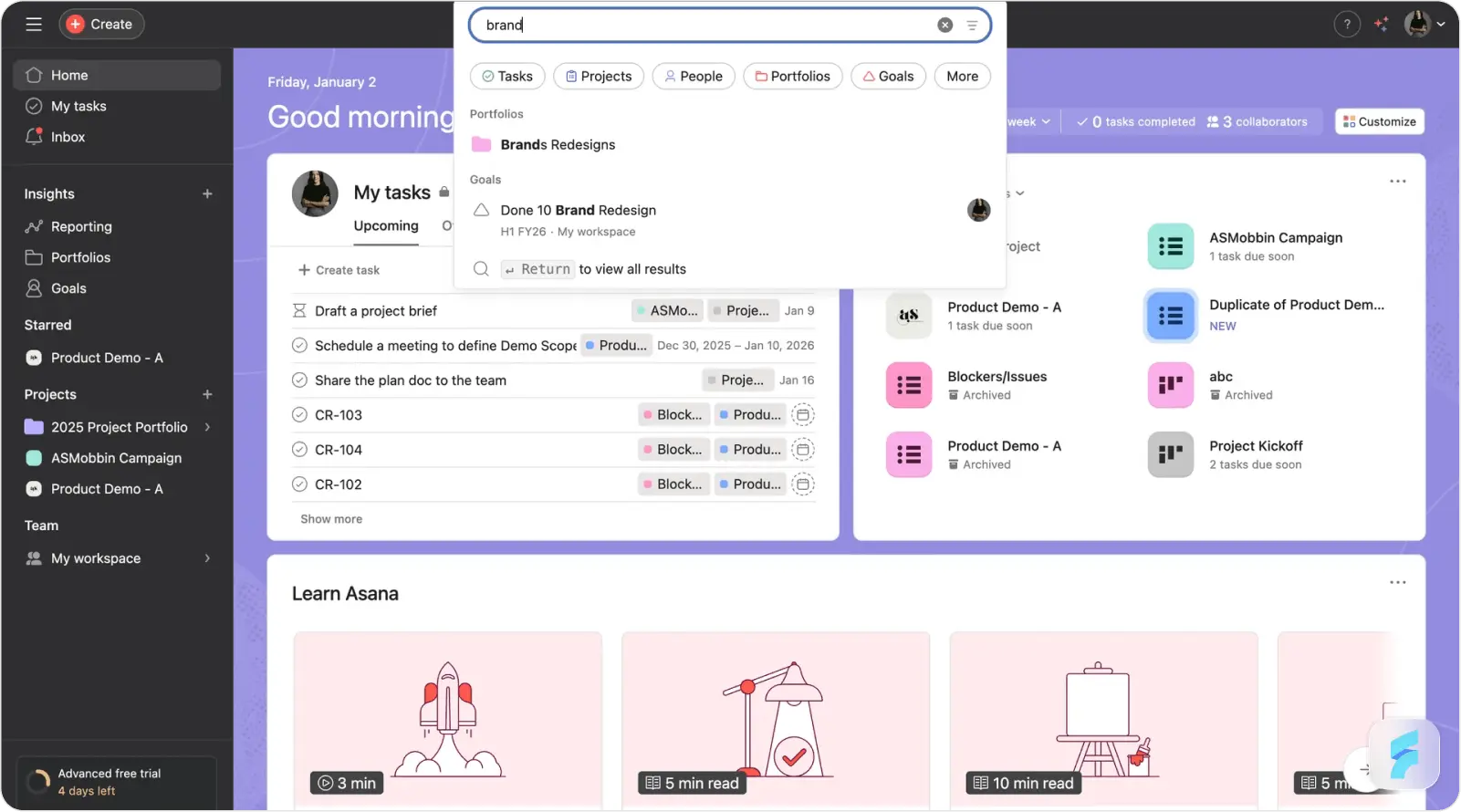The image size is (1461, 812).
Task: Open Portfolios in sidebar
Action: [117, 258]
